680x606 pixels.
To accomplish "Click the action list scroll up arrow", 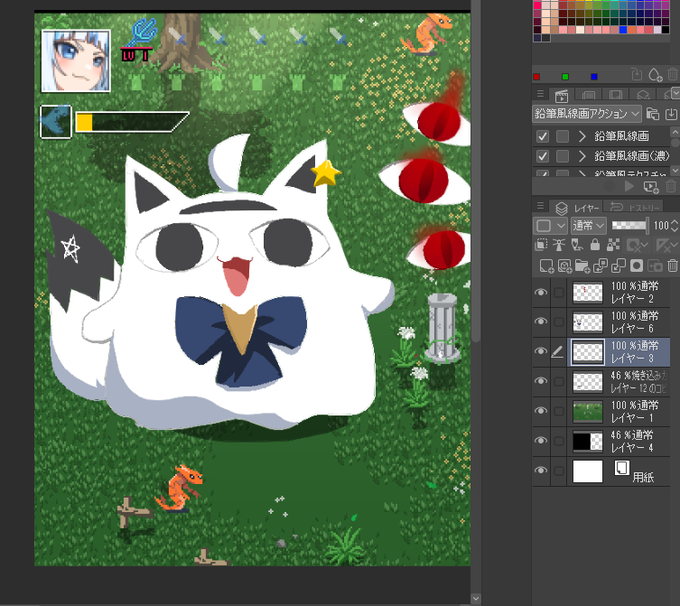I will (x=675, y=131).
